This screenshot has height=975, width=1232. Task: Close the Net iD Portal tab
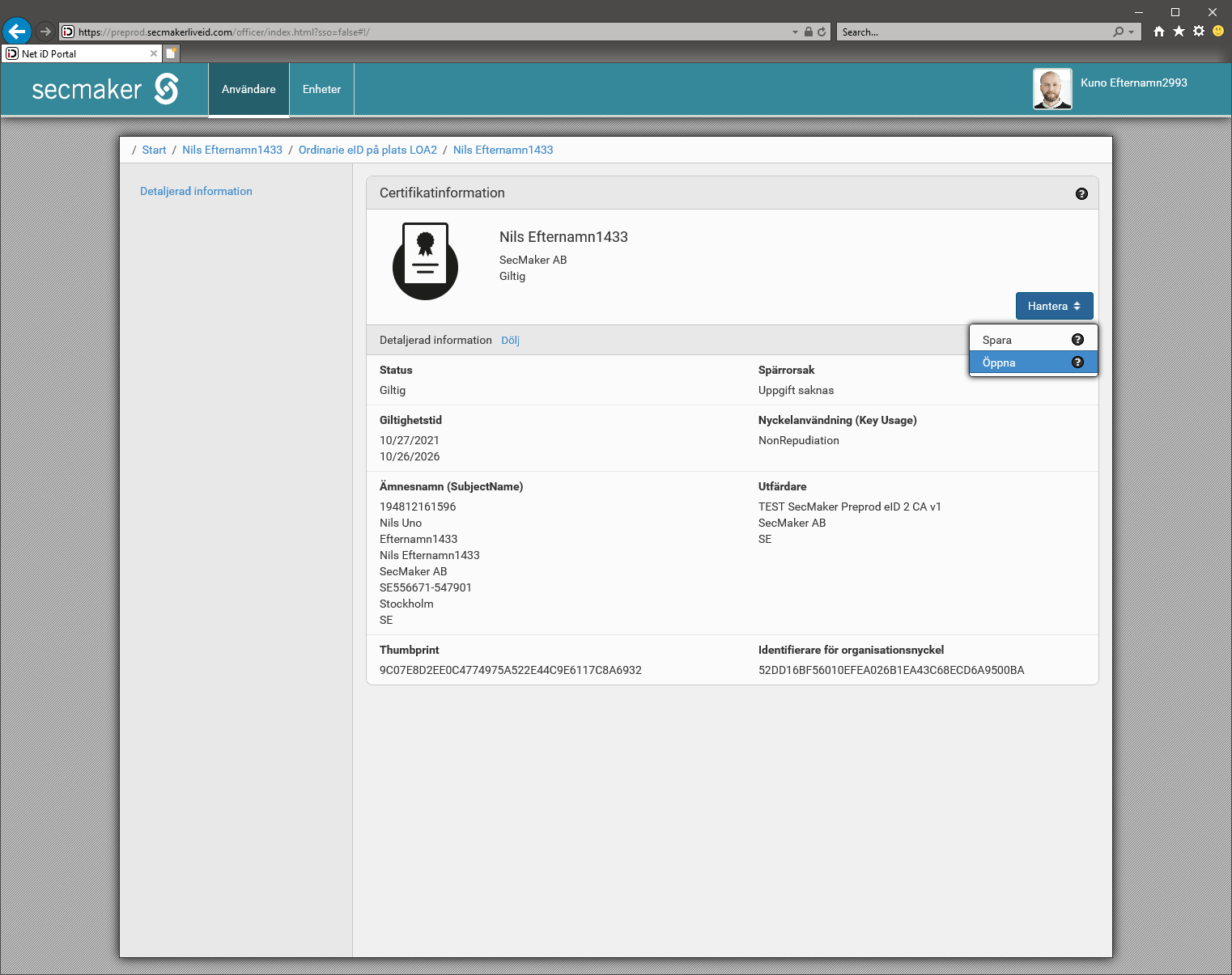(x=154, y=53)
